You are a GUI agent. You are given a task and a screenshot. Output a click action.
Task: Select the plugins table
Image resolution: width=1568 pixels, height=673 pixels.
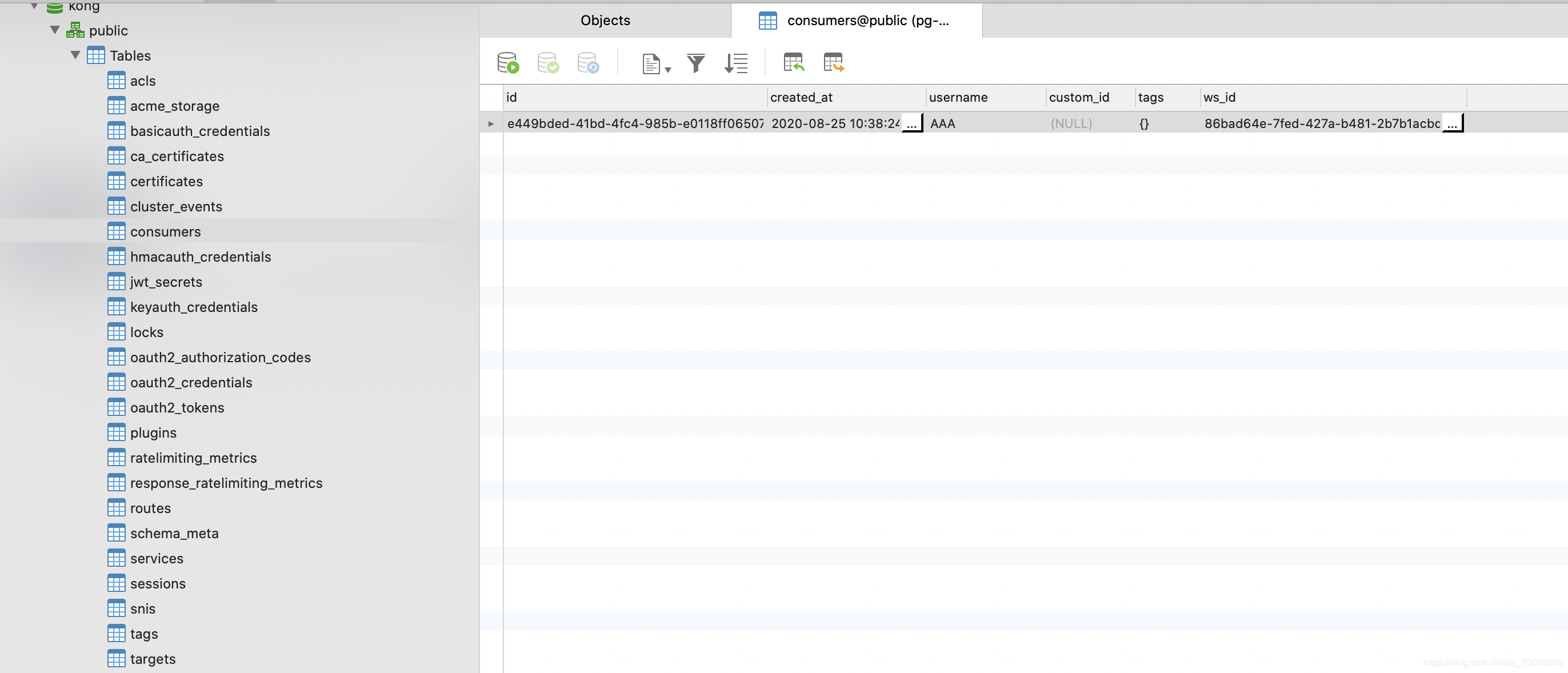[153, 432]
